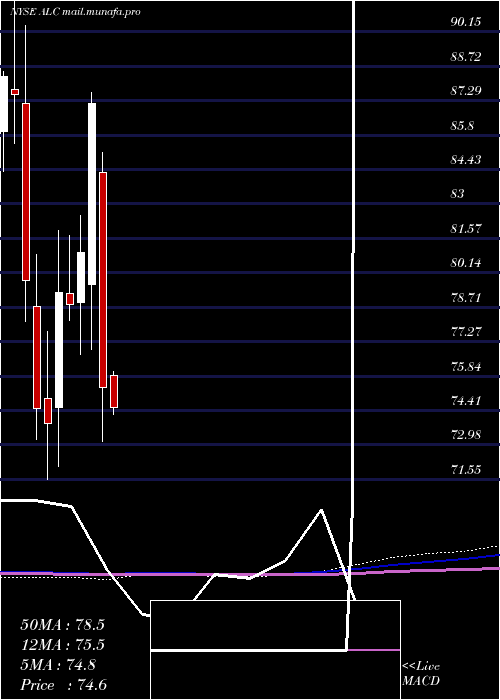Click the 5MA : 74.8 readout
Image resolution: width=500 pixels, height=700 pixels.
click(58, 665)
